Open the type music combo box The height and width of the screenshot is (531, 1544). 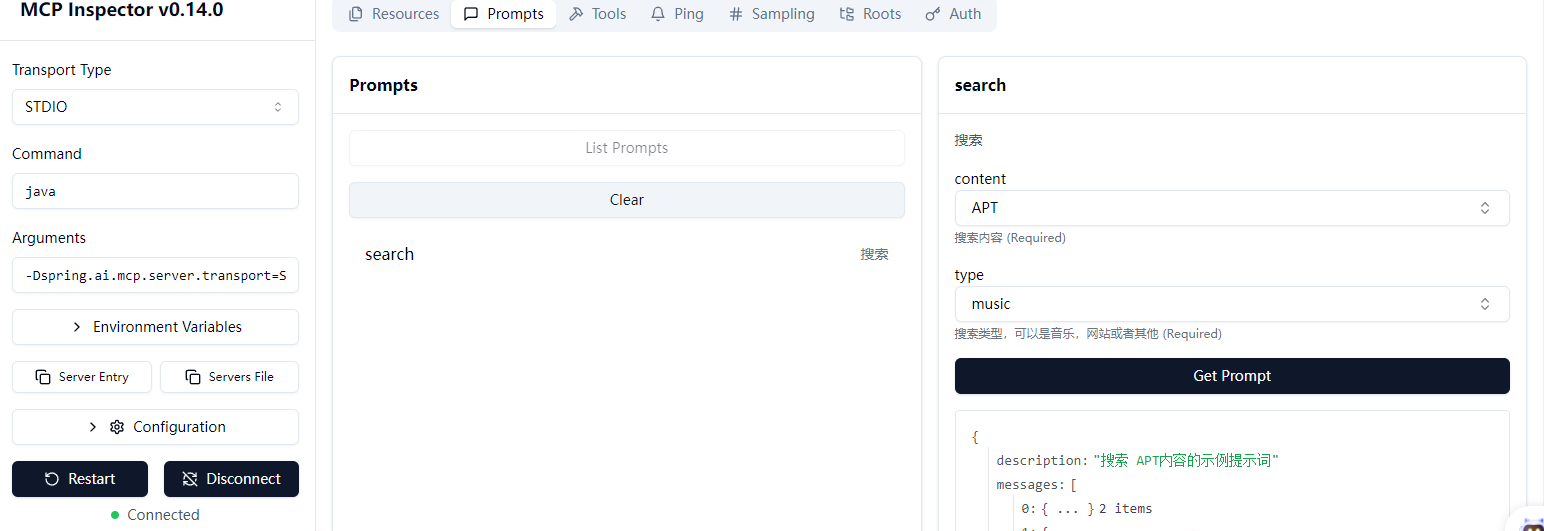[x=1231, y=304]
